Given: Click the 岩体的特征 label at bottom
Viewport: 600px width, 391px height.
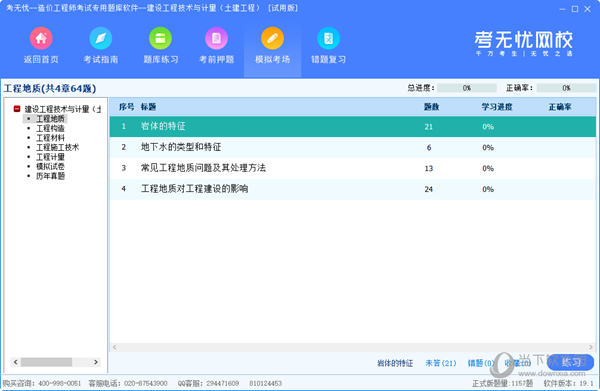Looking at the screenshot, I should point(395,363).
